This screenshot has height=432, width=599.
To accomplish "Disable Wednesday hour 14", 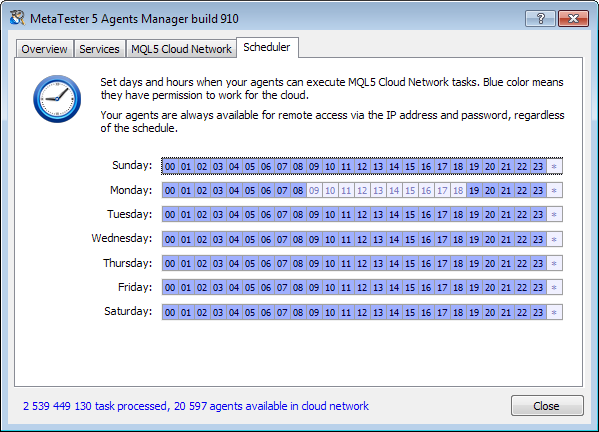I will 394,239.
